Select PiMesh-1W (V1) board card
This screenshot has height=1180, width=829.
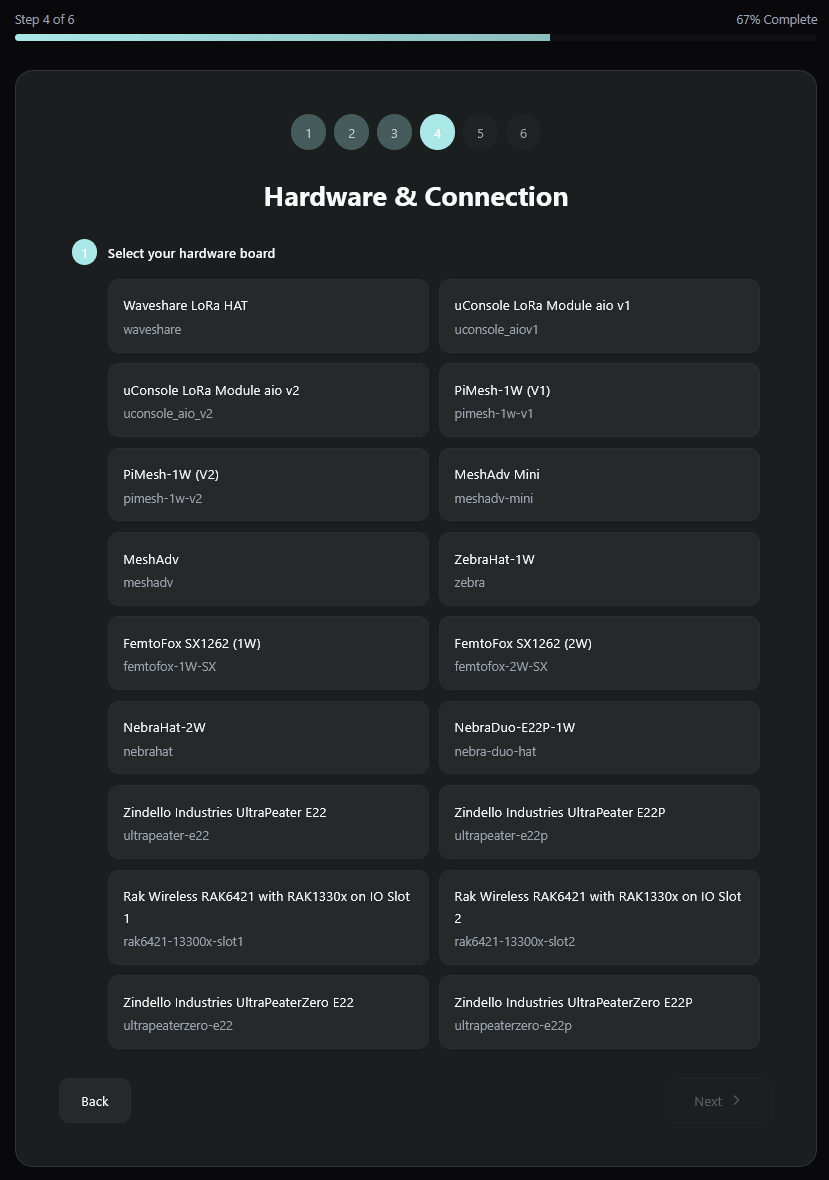(599, 400)
